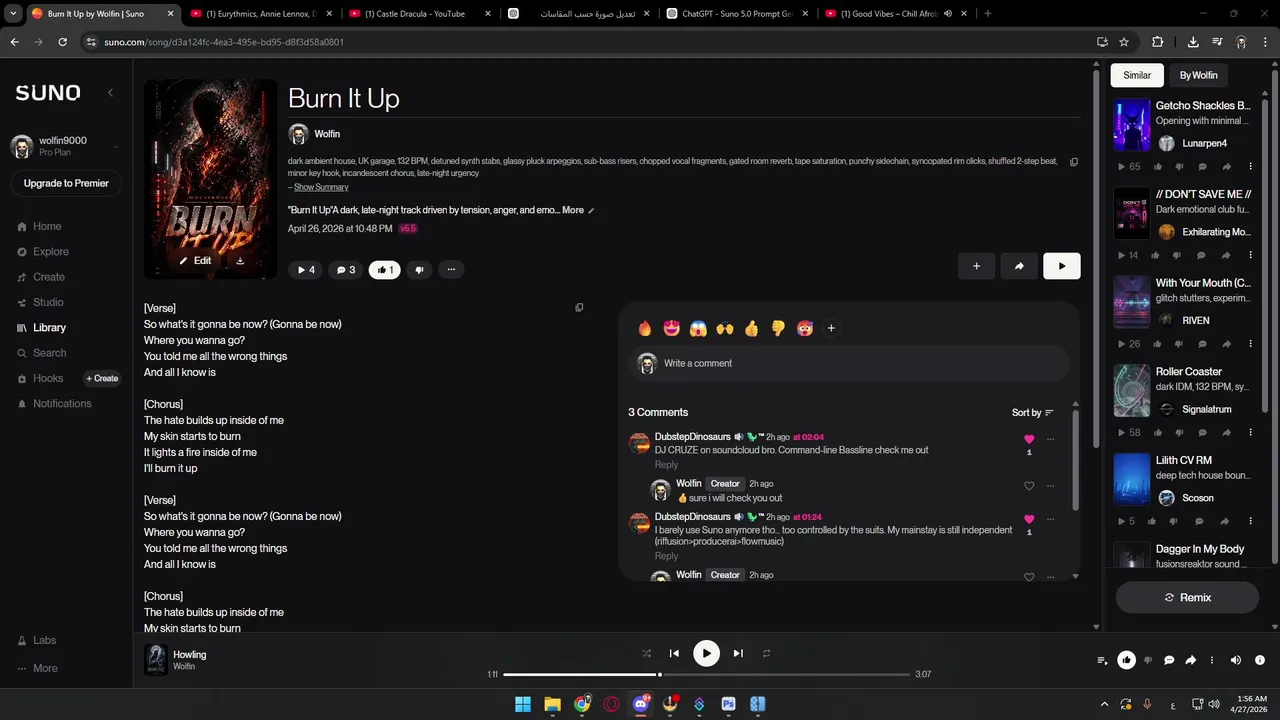The width and height of the screenshot is (1280, 720).
Task: React with heart-eyes emoji
Action: tap(672, 328)
